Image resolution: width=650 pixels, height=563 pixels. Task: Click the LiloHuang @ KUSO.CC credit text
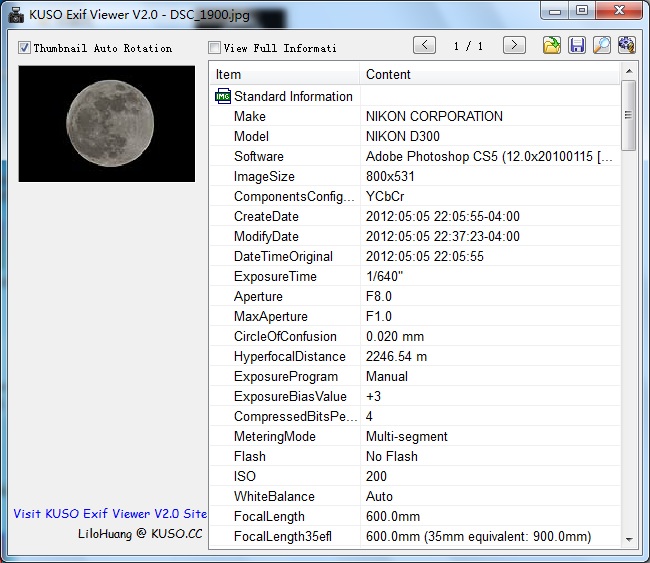coord(140,534)
